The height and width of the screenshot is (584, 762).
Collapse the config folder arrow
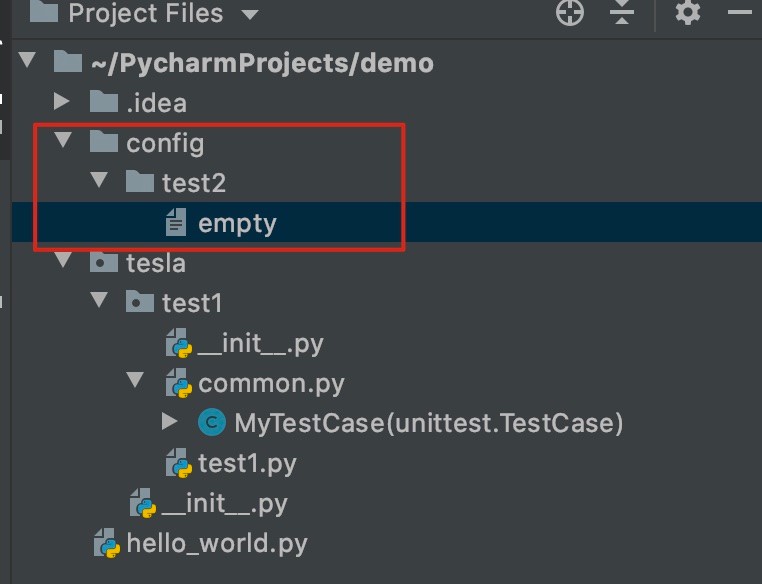click(x=63, y=140)
